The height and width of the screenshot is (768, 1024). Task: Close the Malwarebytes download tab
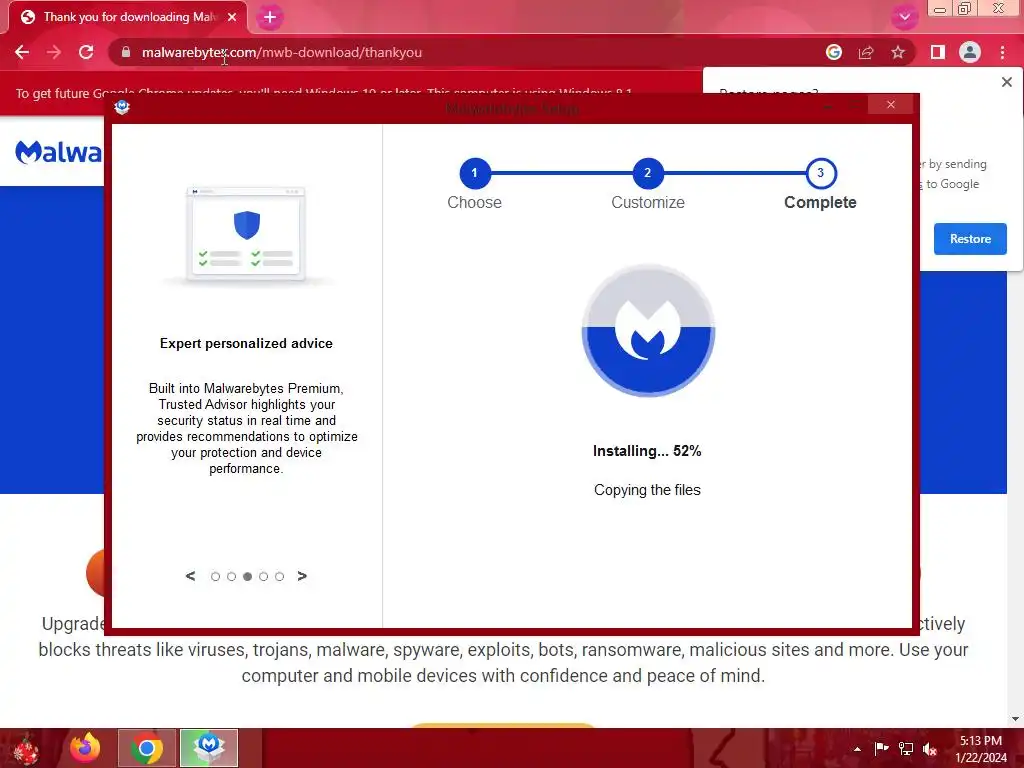tap(232, 17)
